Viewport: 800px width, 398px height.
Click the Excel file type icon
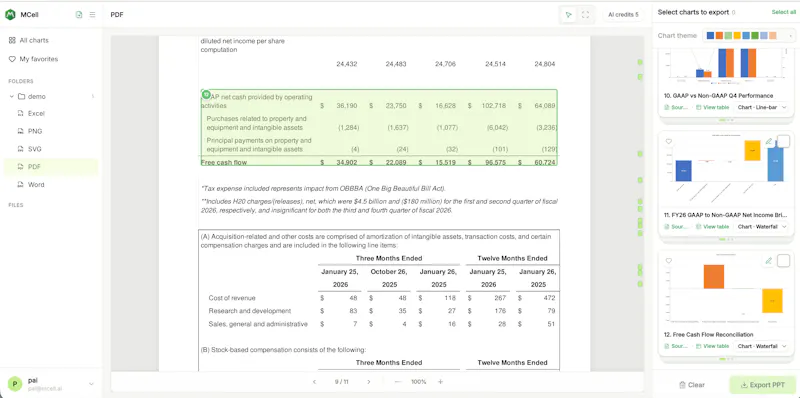click(x=21, y=113)
